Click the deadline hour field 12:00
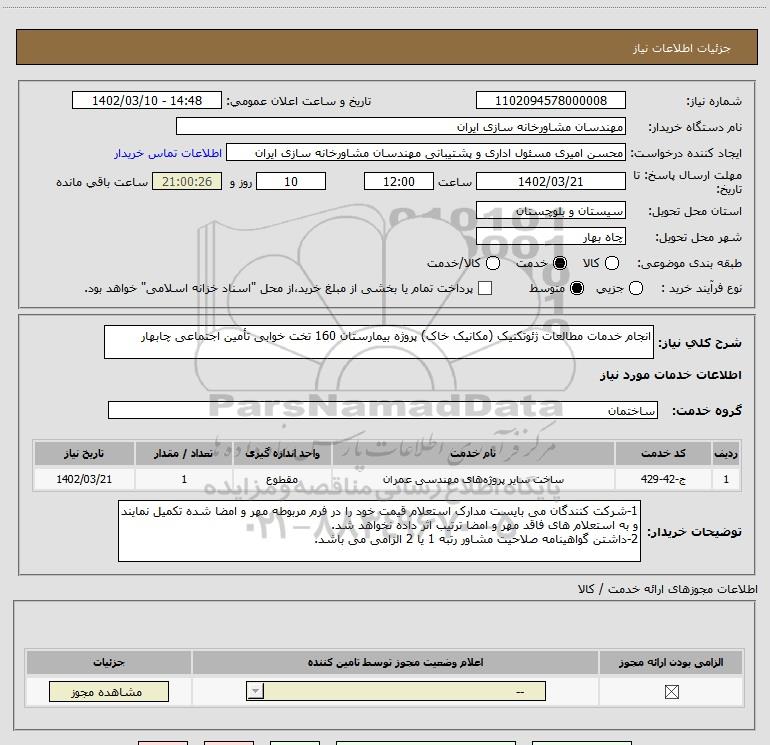This screenshot has height=745, width=770. click(399, 181)
